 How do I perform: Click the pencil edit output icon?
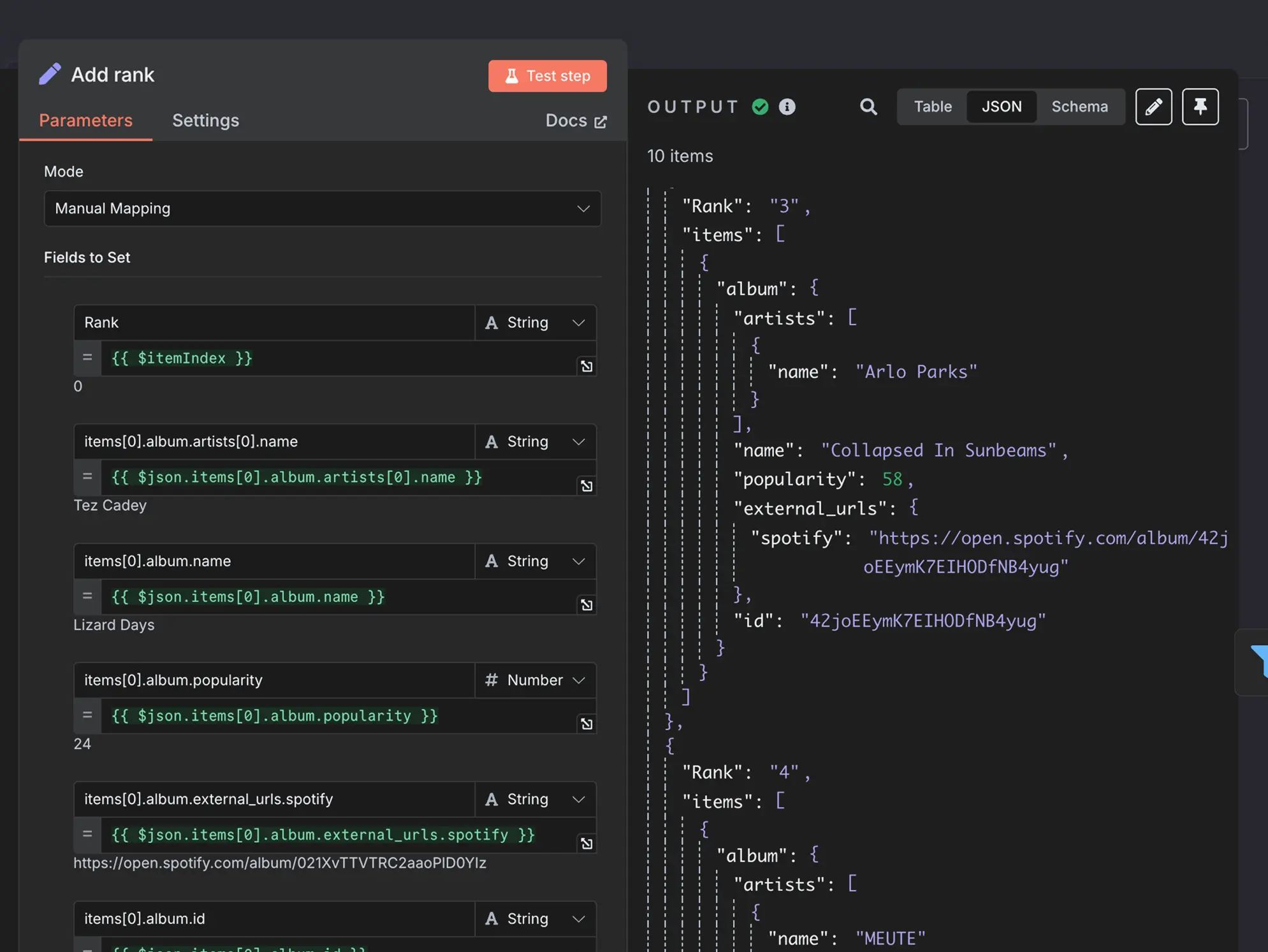(x=1153, y=106)
